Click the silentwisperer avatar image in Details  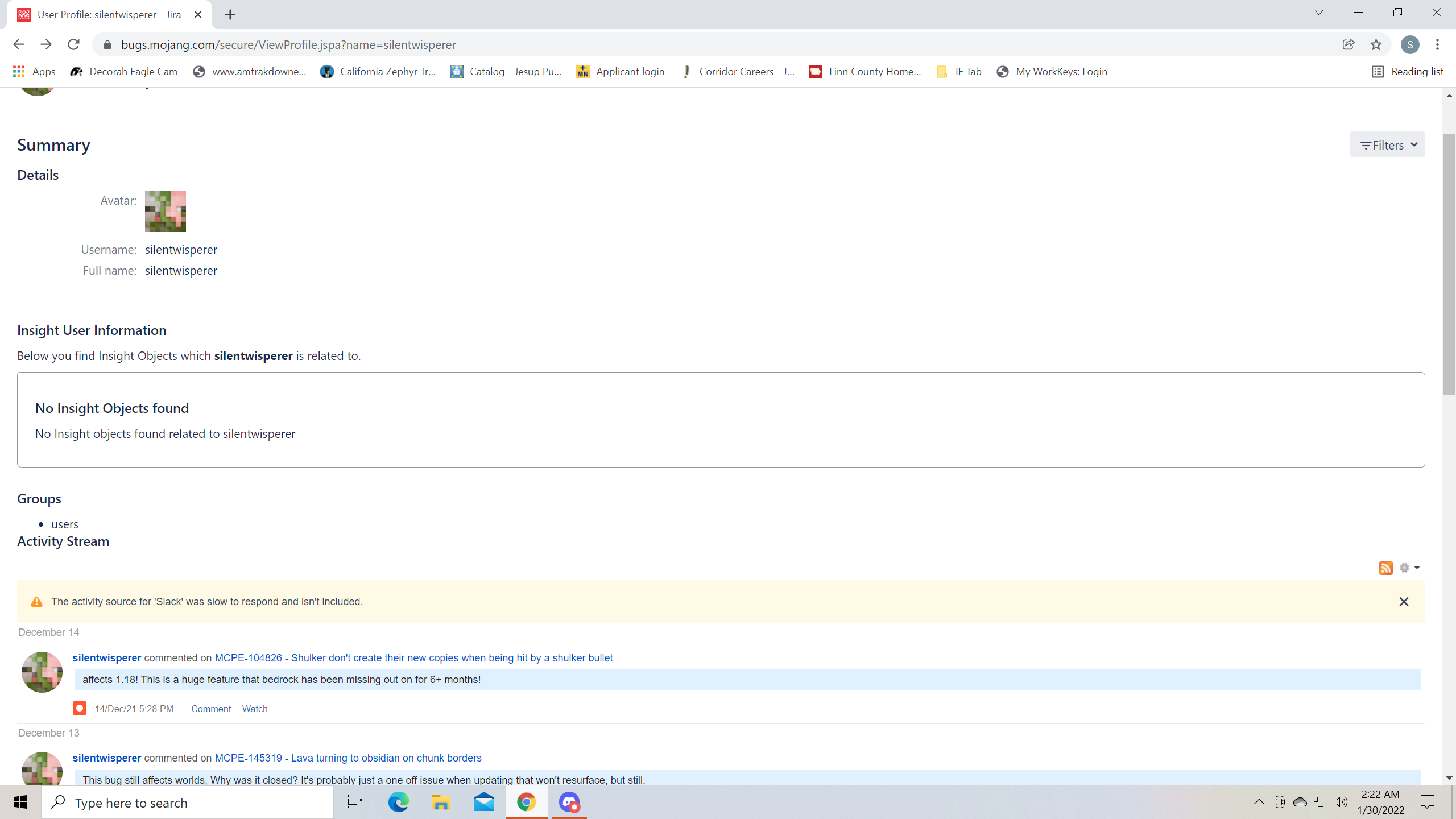165,212
